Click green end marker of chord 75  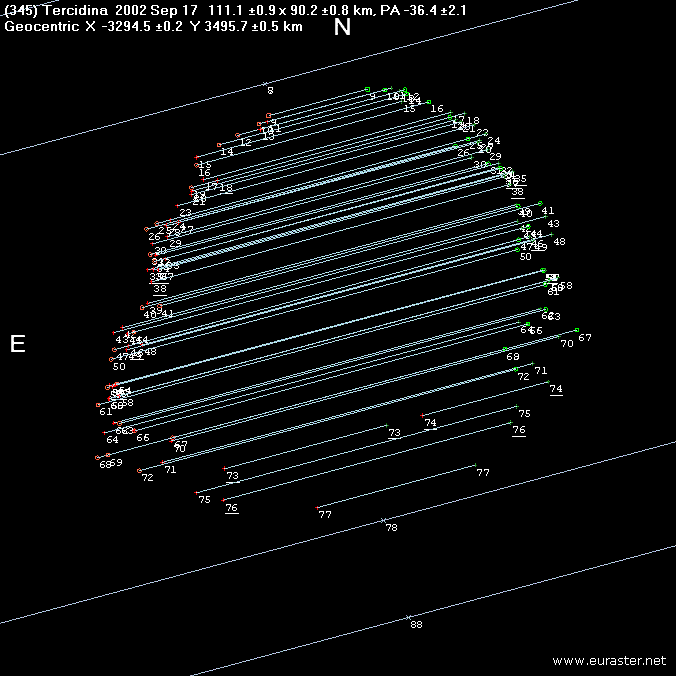click(x=516, y=407)
